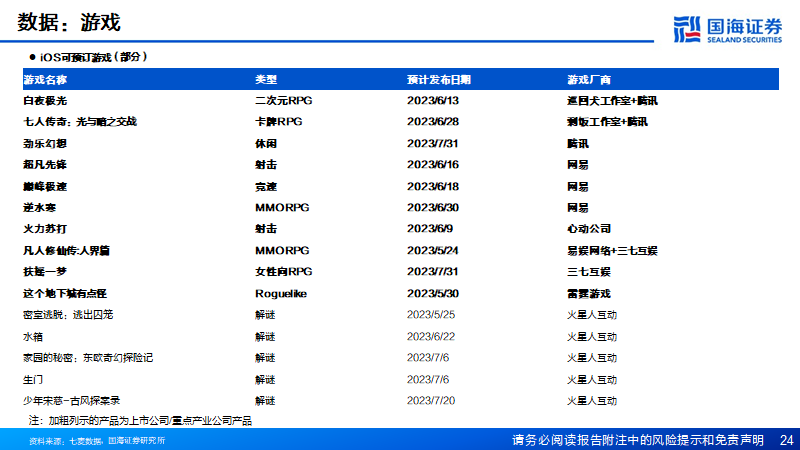Image resolution: width=800 pixels, height=450 pixels.
Task: Click 火星人互动 in the 生门 row
Action: pos(592,380)
